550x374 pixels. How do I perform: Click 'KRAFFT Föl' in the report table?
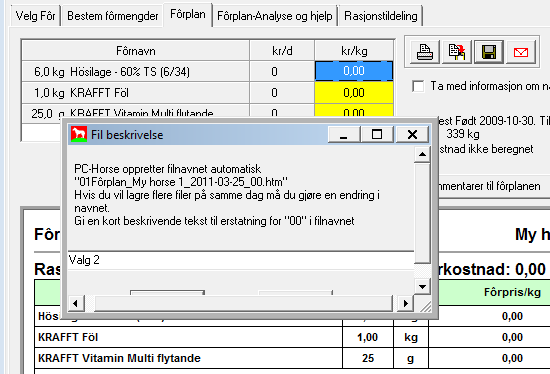(x=68, y=337)
